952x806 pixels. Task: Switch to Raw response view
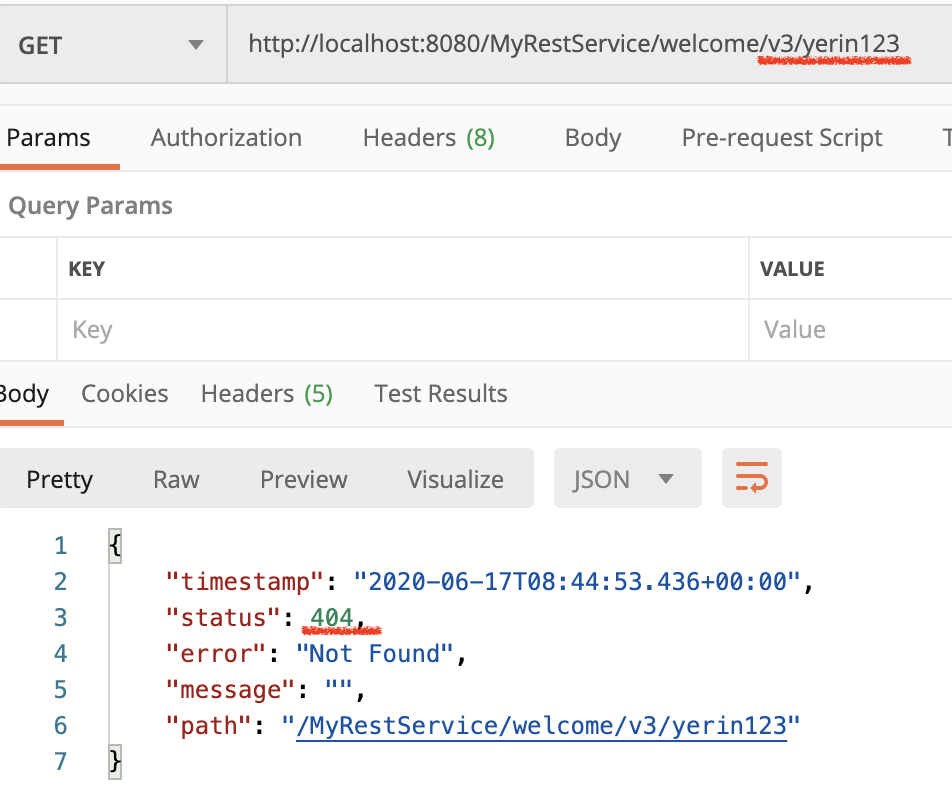pyautogui.click(x=176, y=479)
